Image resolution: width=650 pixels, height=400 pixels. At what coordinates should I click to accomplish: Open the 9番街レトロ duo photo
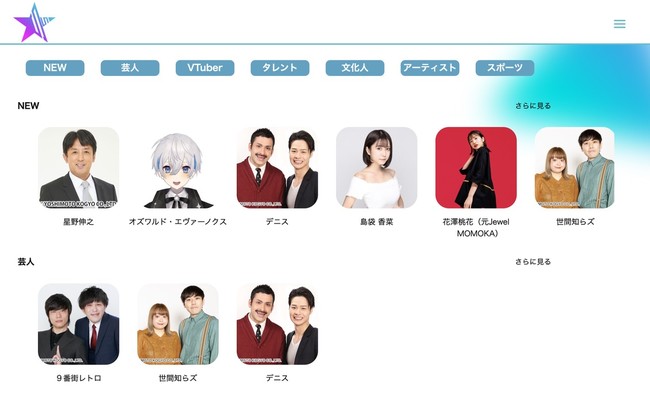click(78, 324)
